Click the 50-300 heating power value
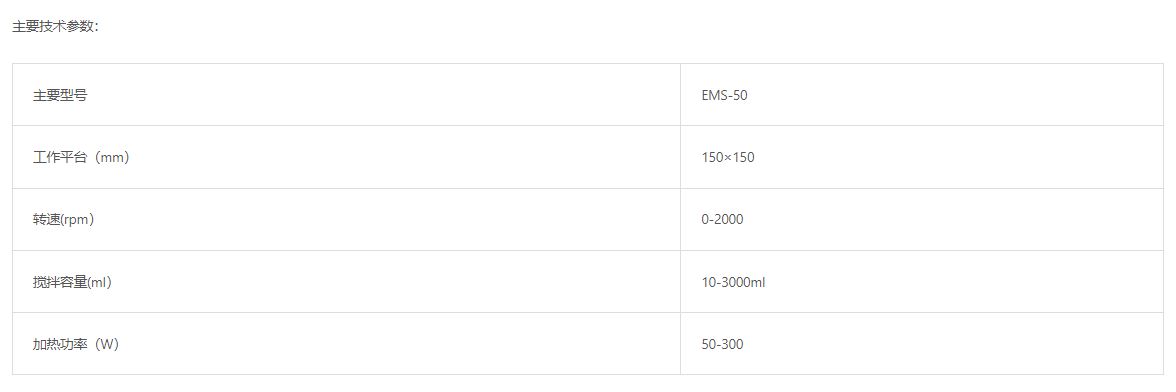 (x=722, y=344)
